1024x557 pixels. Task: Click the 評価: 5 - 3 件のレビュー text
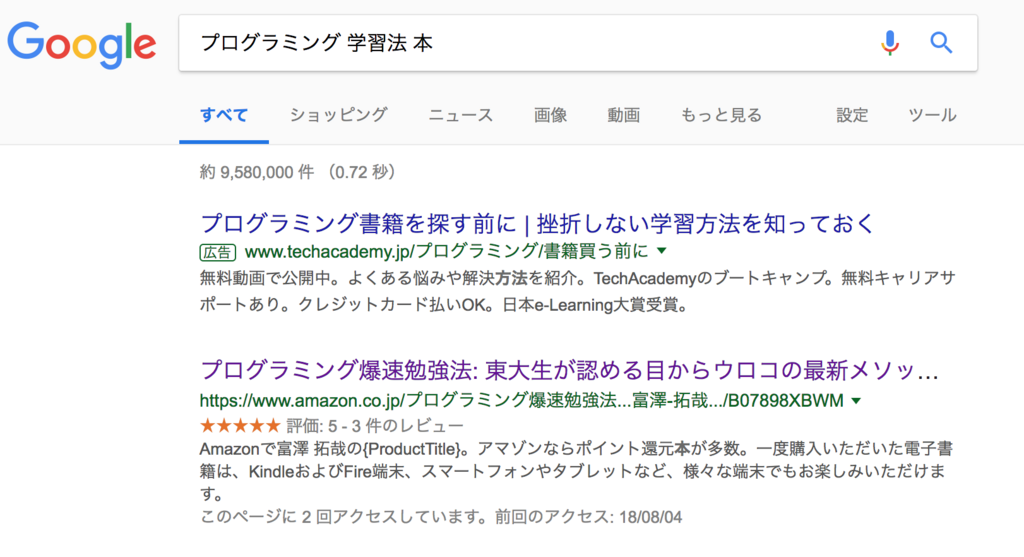[x=375, y=426]
